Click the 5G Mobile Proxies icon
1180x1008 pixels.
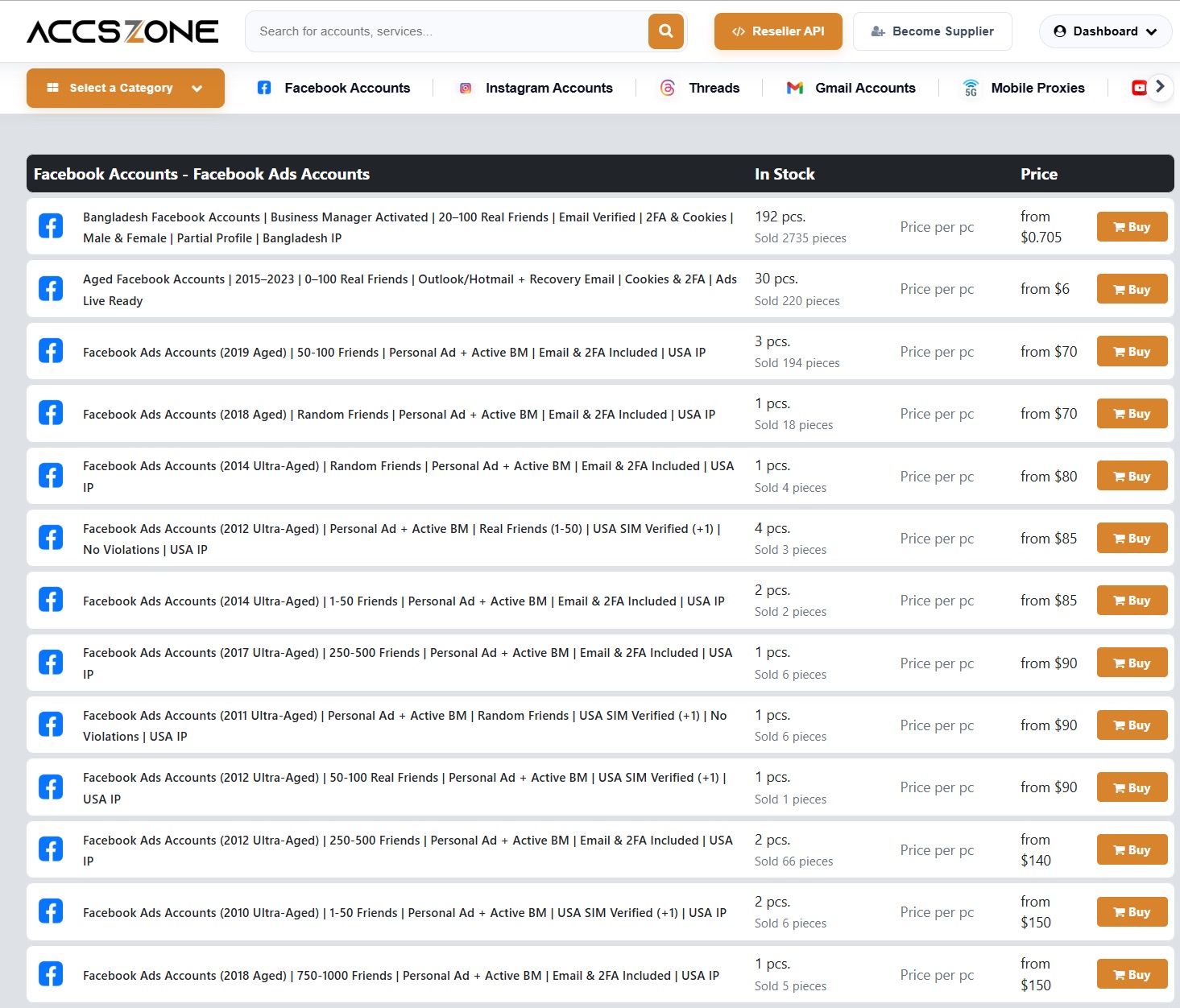click(971, 88)
